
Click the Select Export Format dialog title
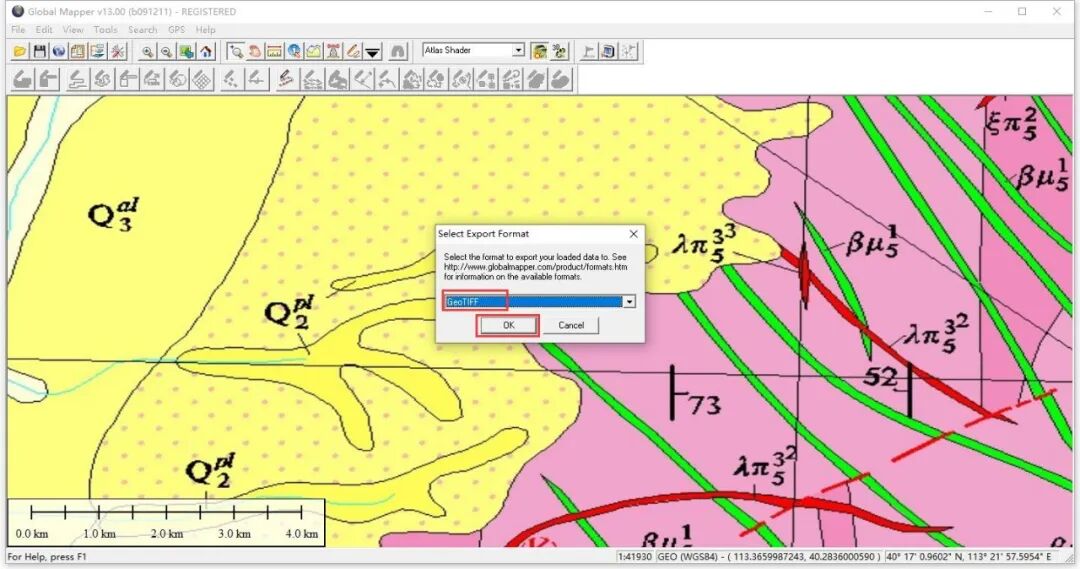pos(483,234)
